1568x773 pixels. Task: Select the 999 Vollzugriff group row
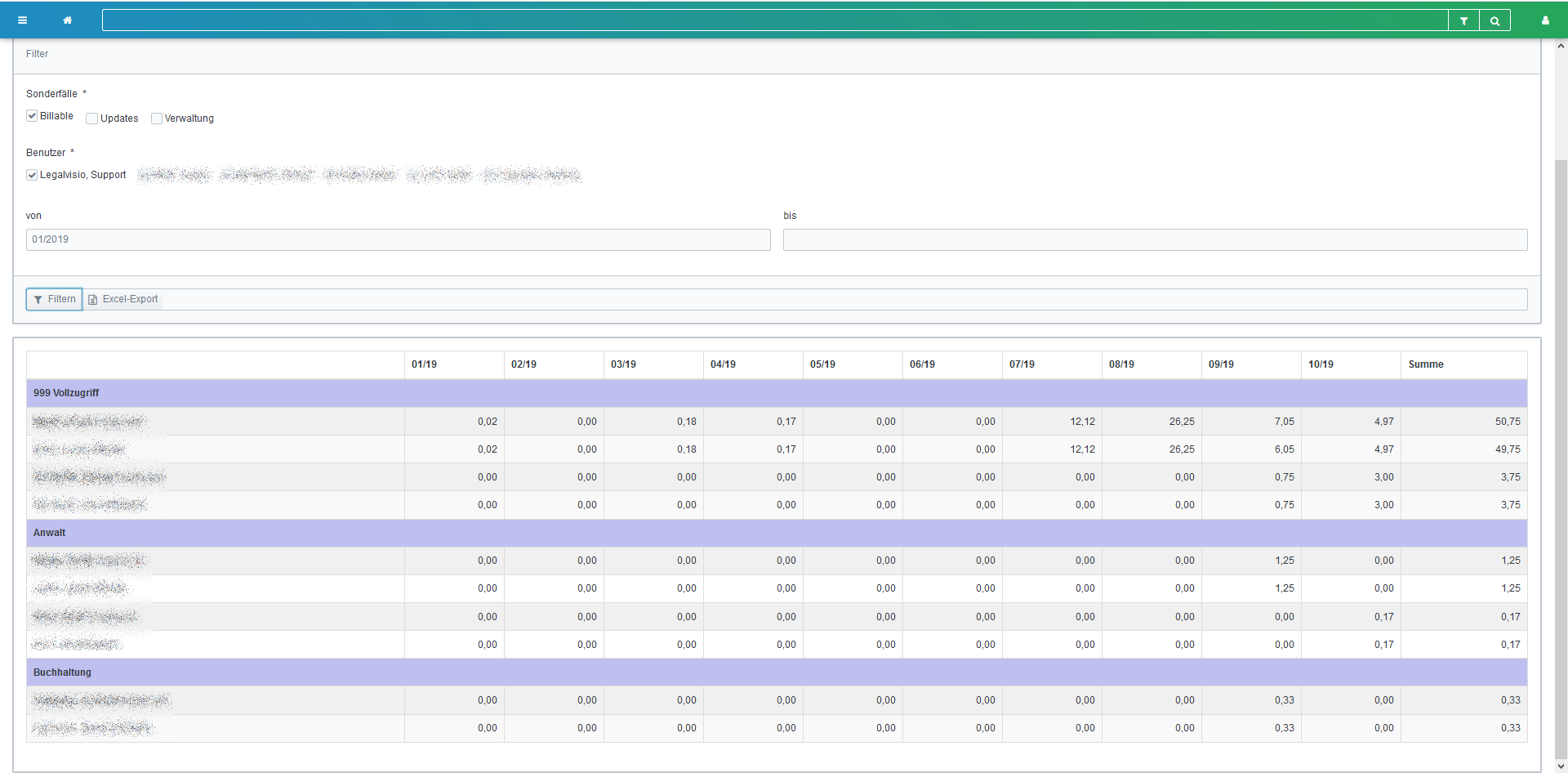click(66, 393)
